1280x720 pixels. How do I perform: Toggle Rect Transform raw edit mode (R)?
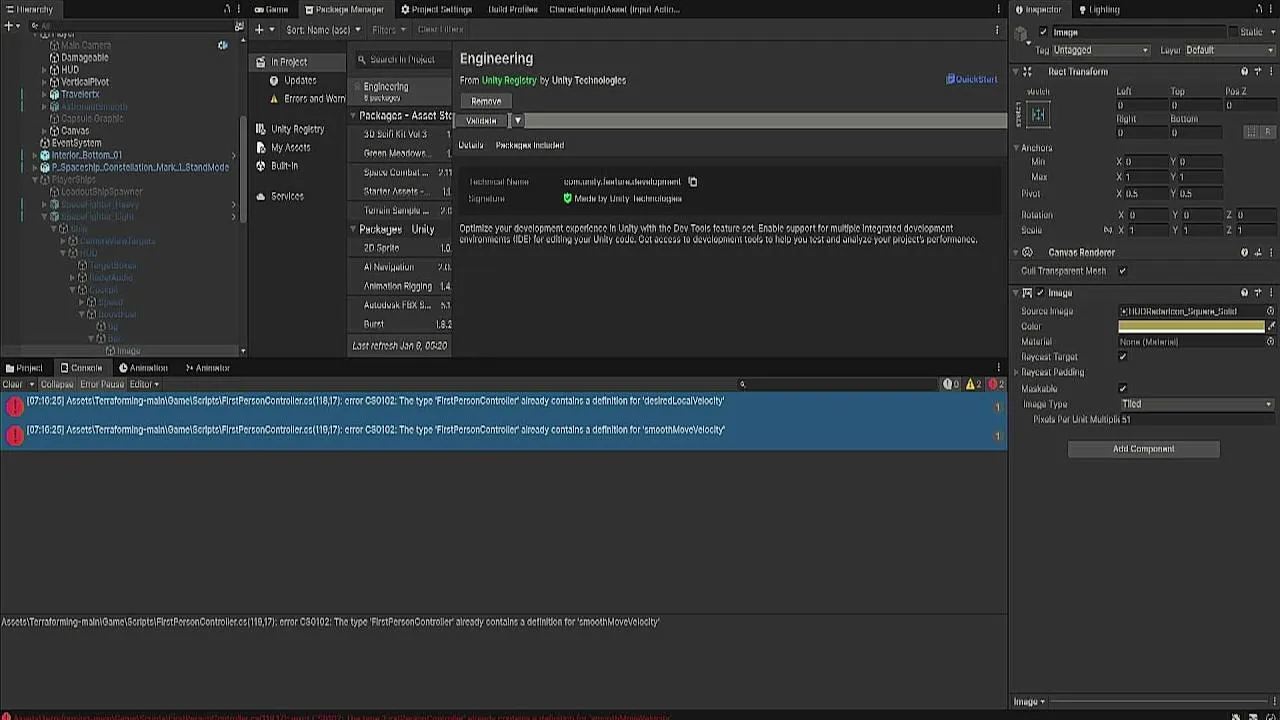pyautogui.click(x=1267, y=132)
